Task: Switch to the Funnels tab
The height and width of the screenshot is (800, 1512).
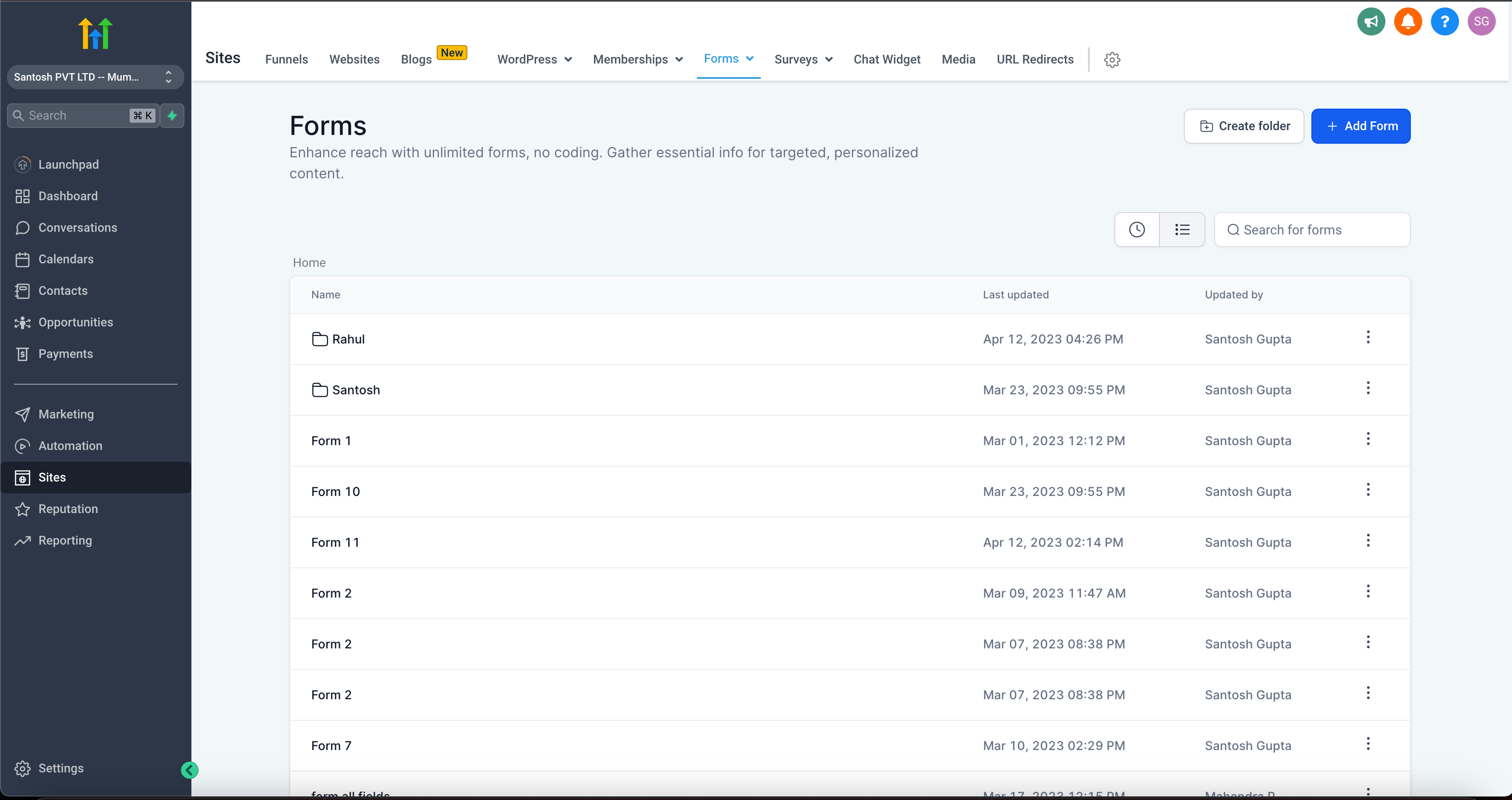Action: pyautogui.click(x=286, y=59)
